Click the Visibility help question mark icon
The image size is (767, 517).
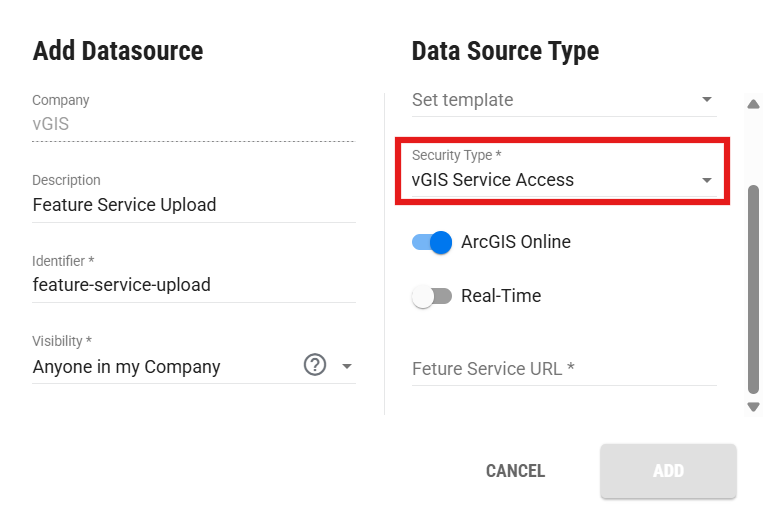(315, 365)
